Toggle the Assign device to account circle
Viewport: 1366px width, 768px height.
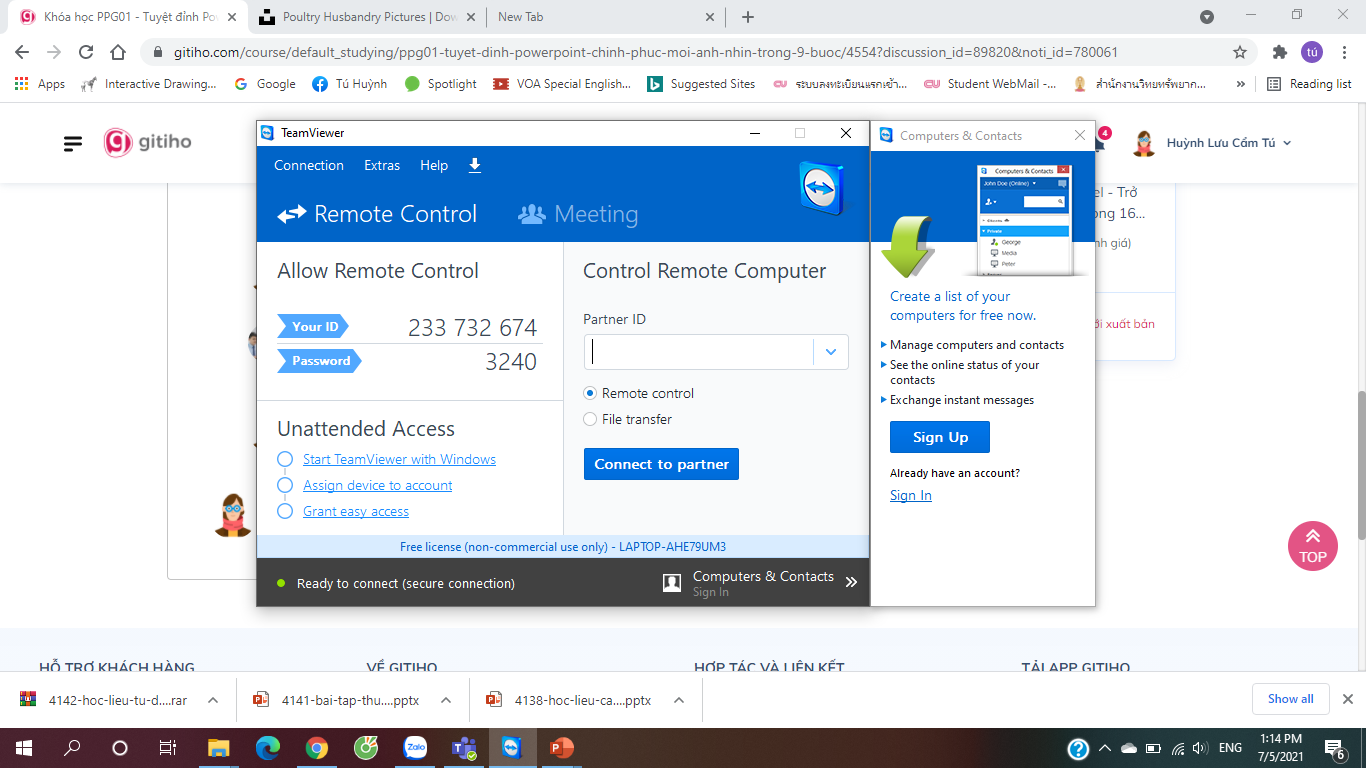click(x=285, y=485)
